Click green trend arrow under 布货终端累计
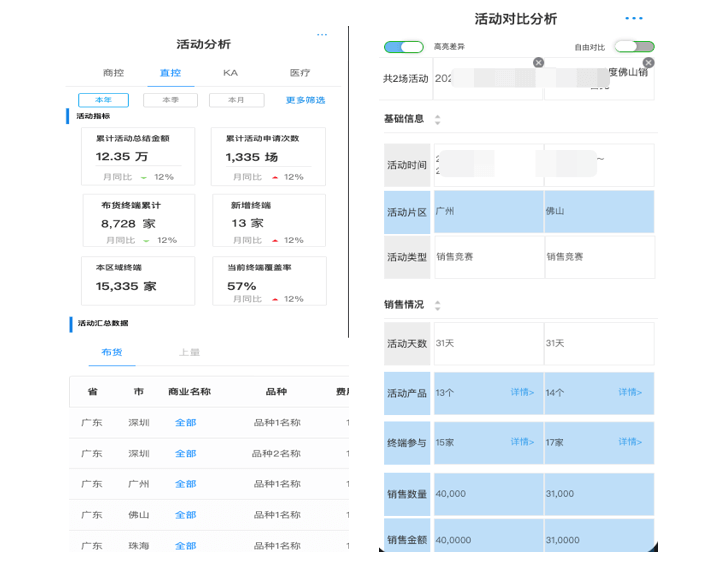The image size is (703, 576). click(147, 240)
